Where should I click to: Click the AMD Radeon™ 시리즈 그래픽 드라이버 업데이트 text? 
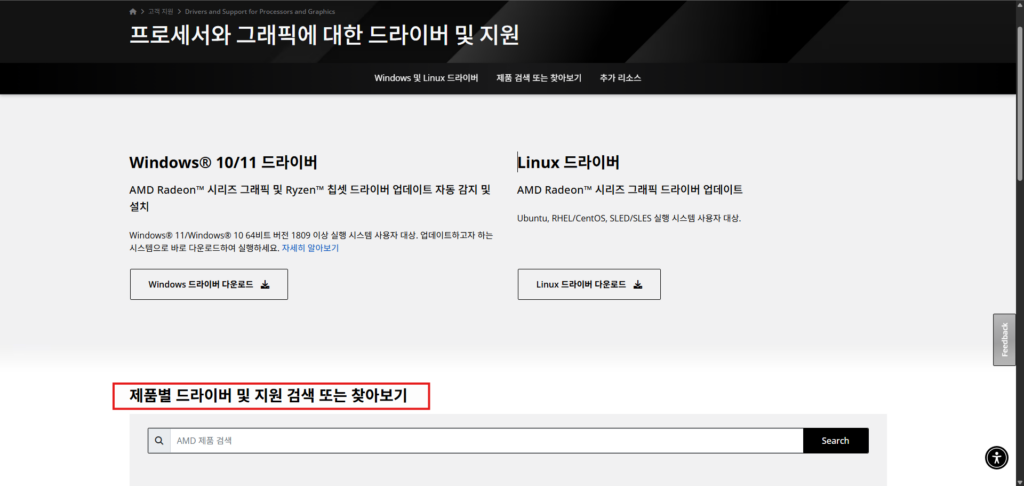(630, 190)
